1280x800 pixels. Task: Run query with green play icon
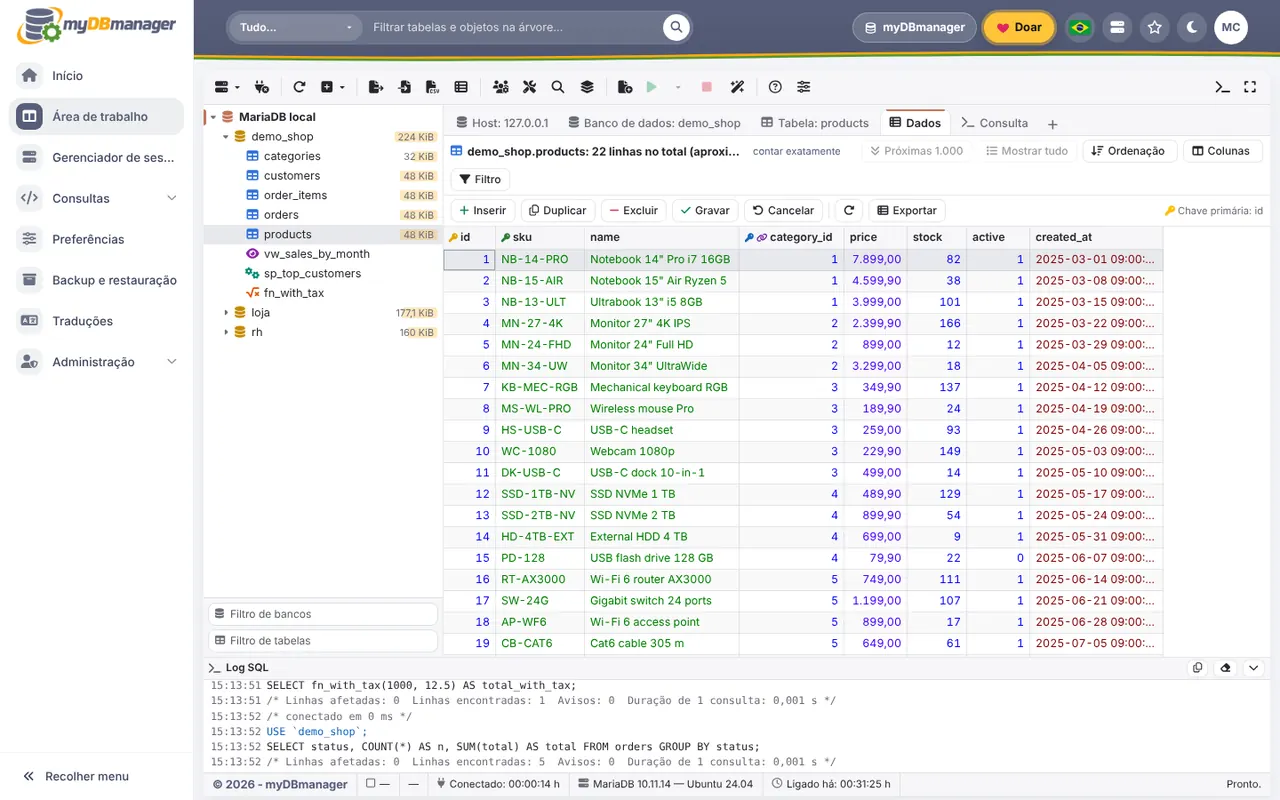click(x=652, y=87)
